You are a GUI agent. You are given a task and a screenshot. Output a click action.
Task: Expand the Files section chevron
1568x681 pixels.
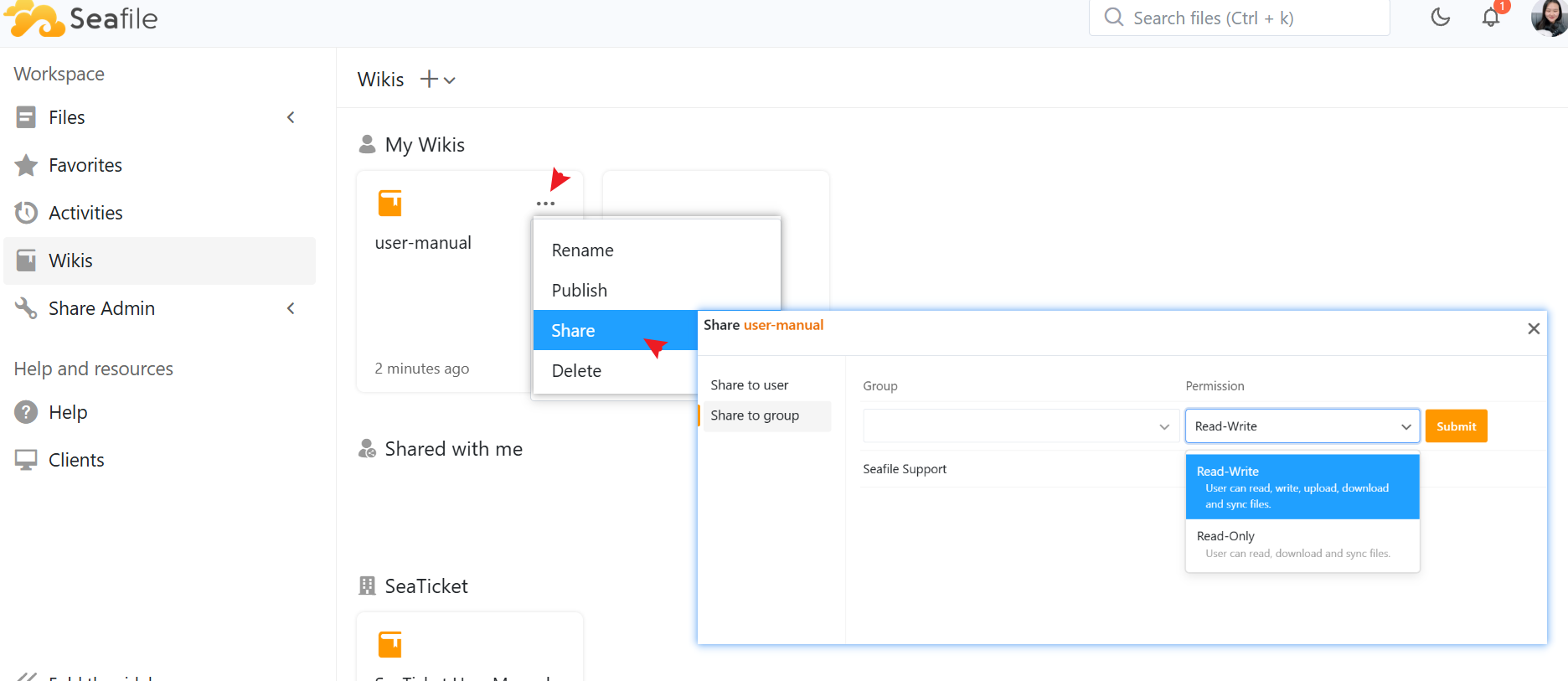pyautogui.click(x=291, y=117)
